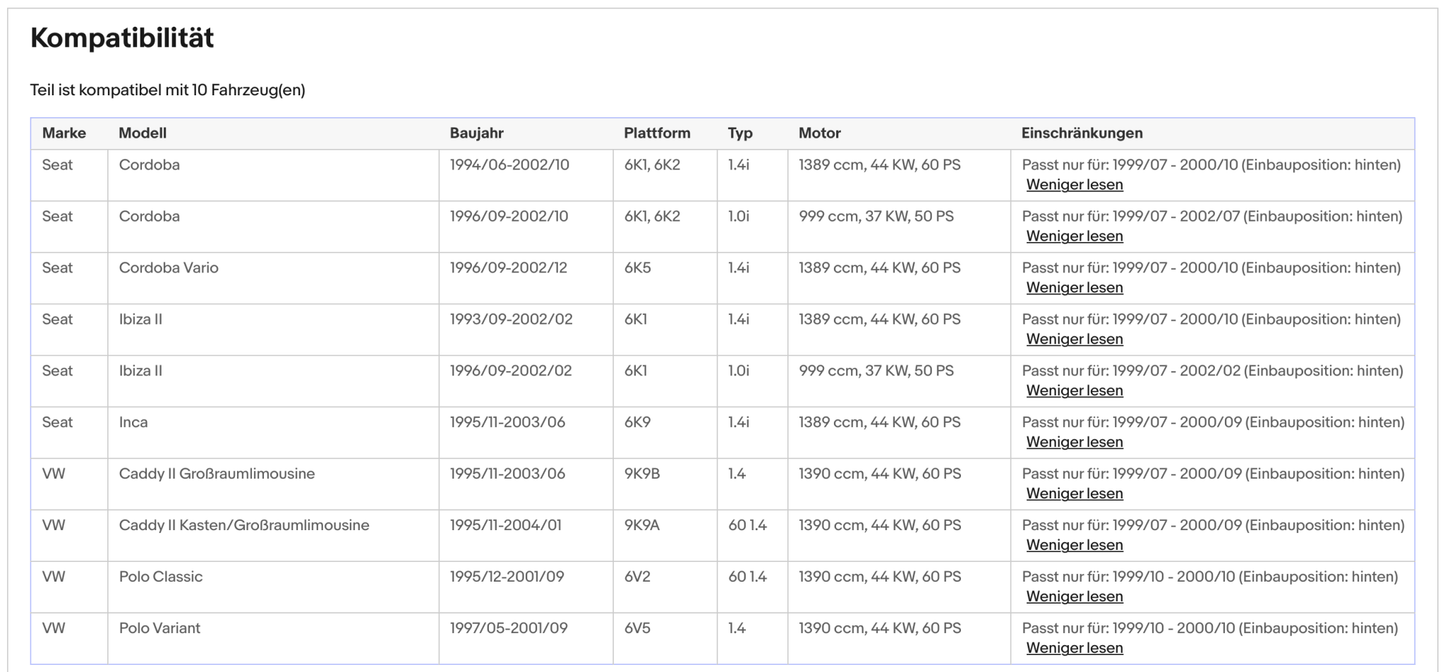Click the 'Plattform' column header
Screen dimensions: 1445x672
656,133
